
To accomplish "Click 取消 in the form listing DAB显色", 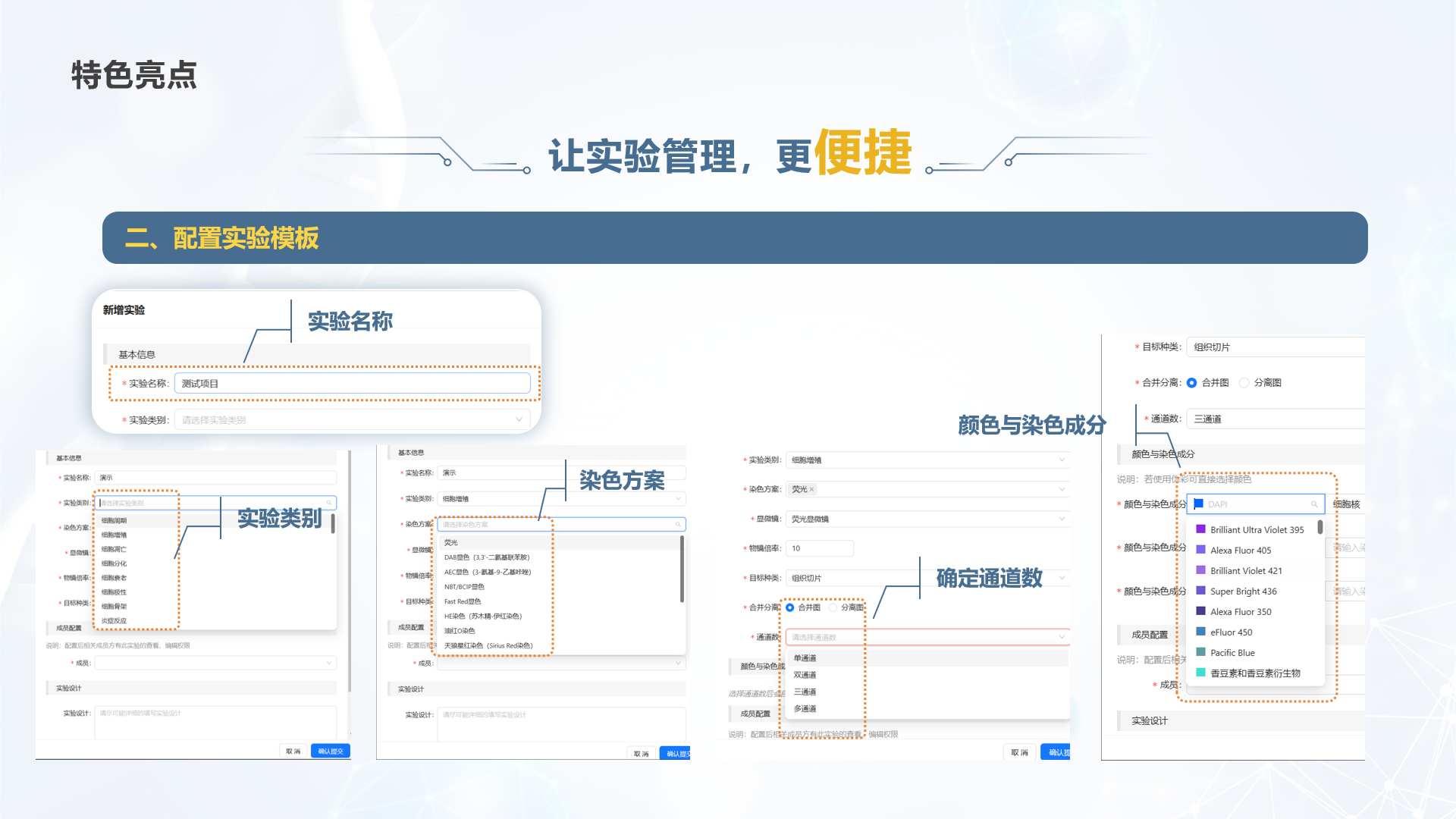I will pos(642,754).
